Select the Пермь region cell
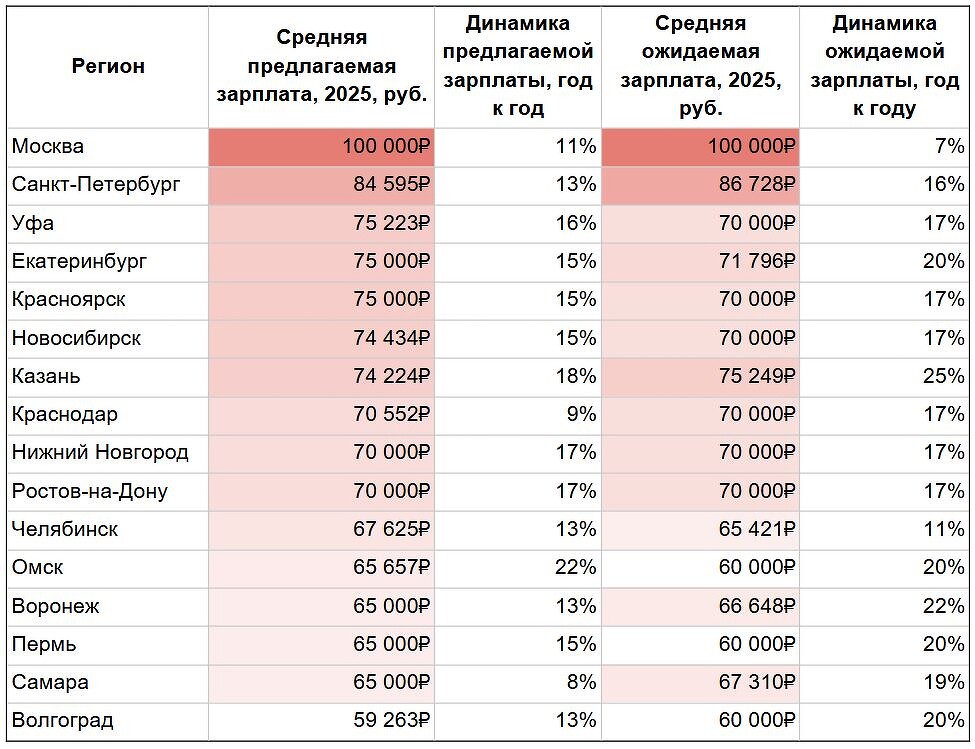Viewport: 975px width, 749px height. coord(108,645)
